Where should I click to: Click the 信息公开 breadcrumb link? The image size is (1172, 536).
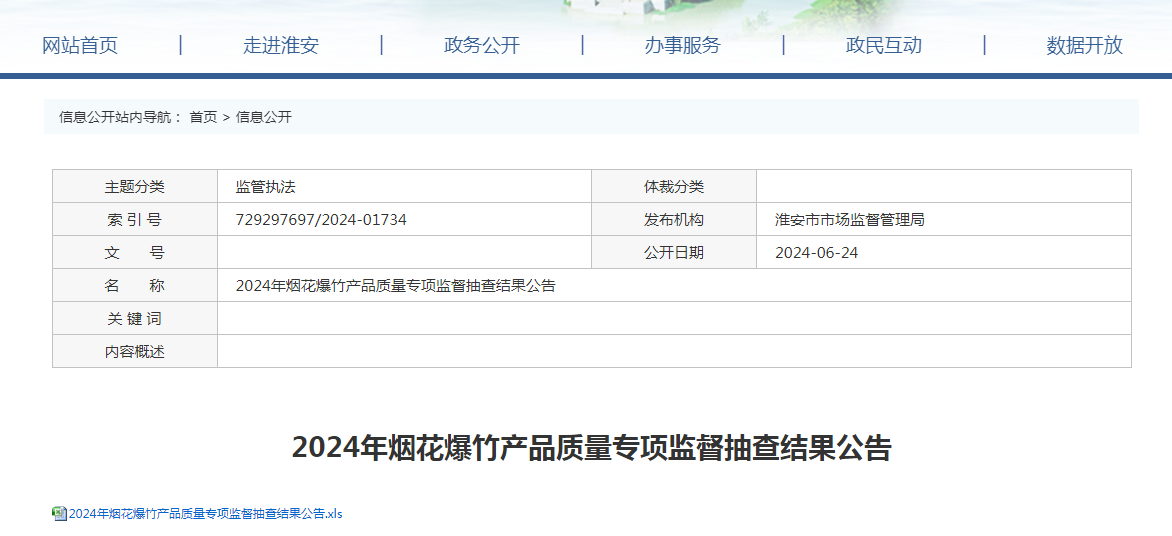point(264,117)
